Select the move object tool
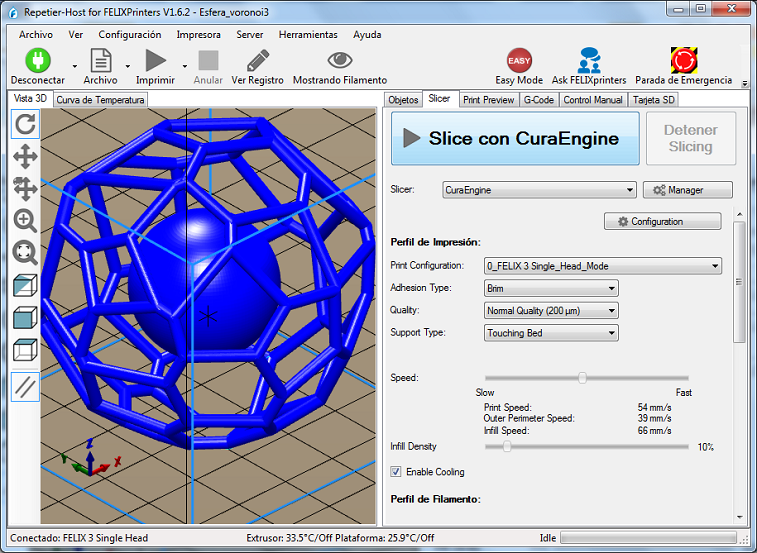The image size is (757, 553). [x=25, y=188]
